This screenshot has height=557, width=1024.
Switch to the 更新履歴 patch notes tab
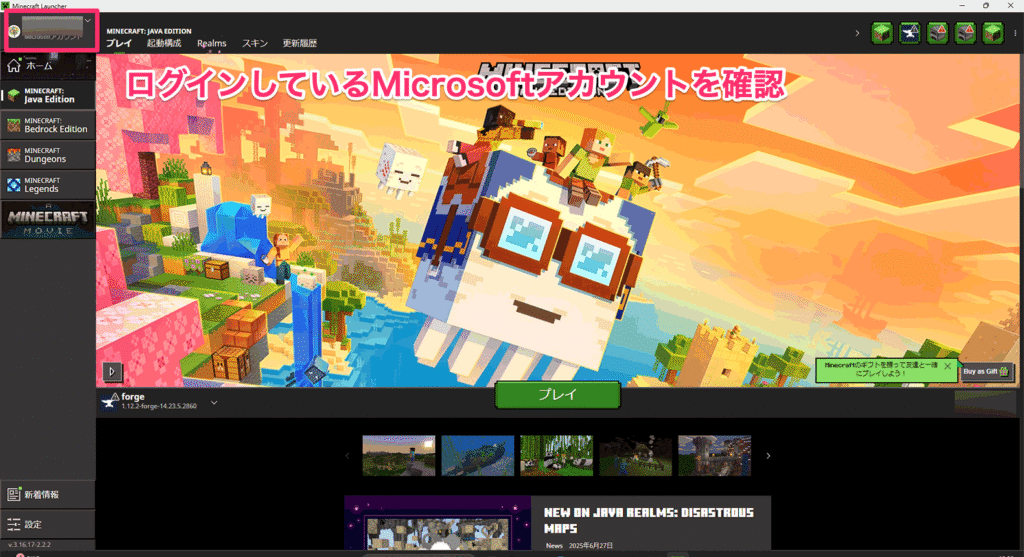point(300,43)
